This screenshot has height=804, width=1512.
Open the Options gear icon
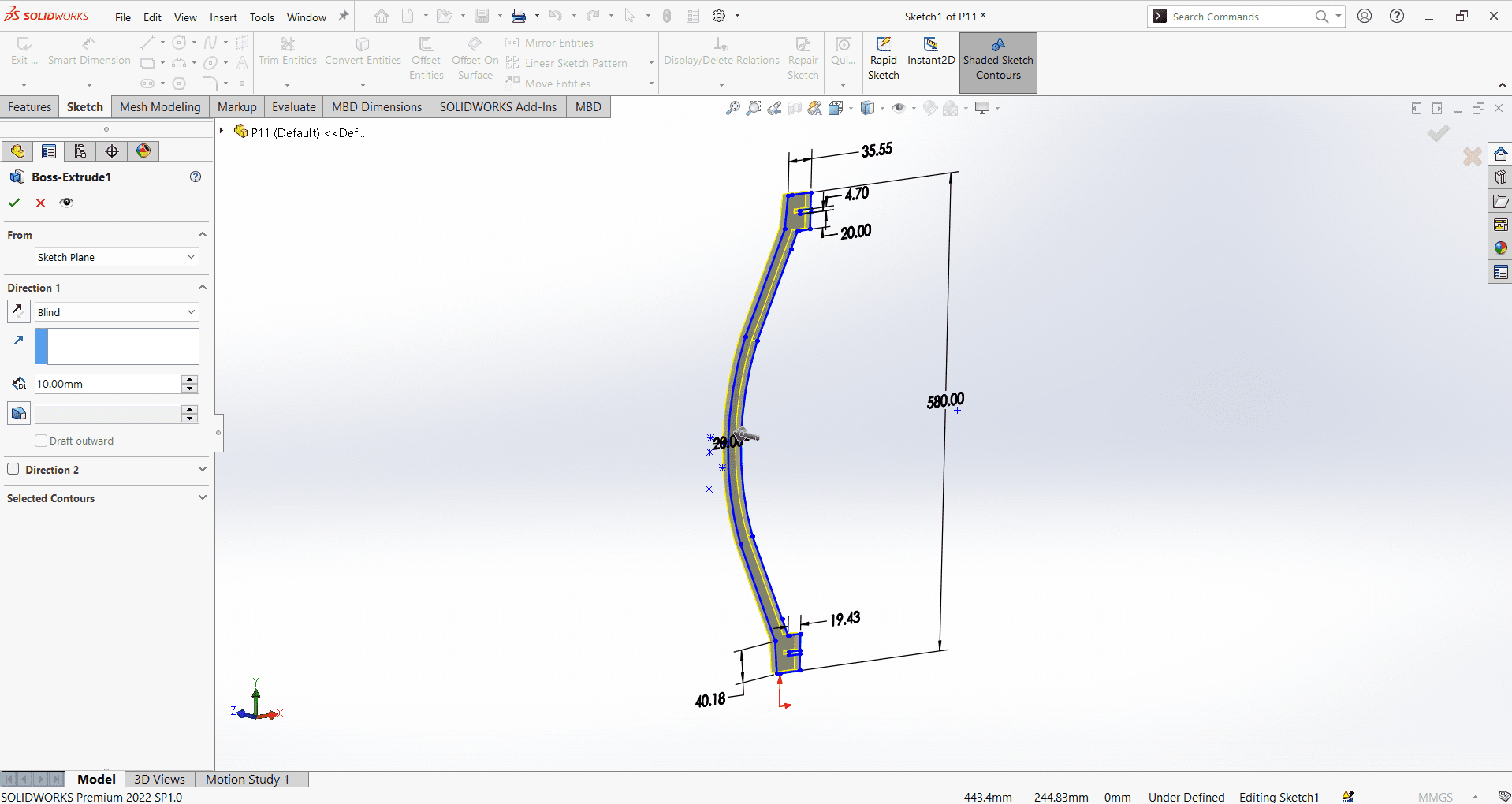(x=719, y=17)
